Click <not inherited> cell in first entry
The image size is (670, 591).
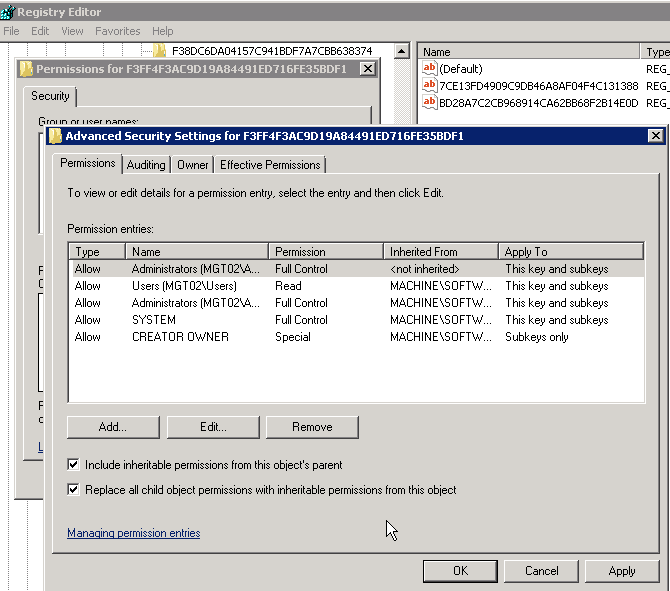pos(424,269)
